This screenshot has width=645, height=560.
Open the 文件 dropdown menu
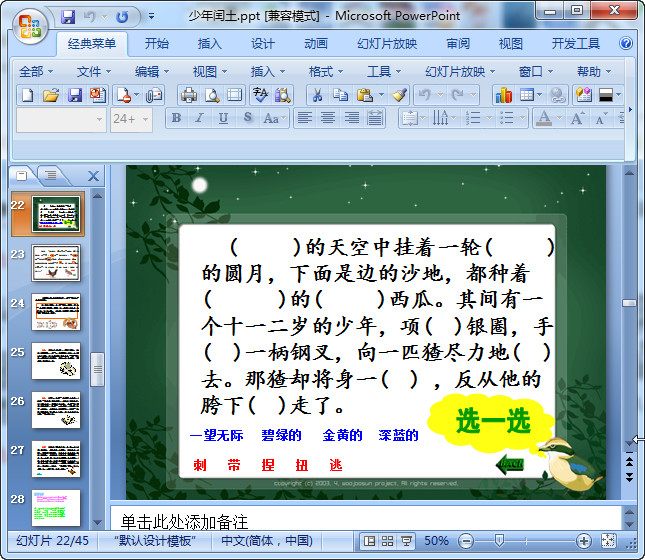point(94,72)
